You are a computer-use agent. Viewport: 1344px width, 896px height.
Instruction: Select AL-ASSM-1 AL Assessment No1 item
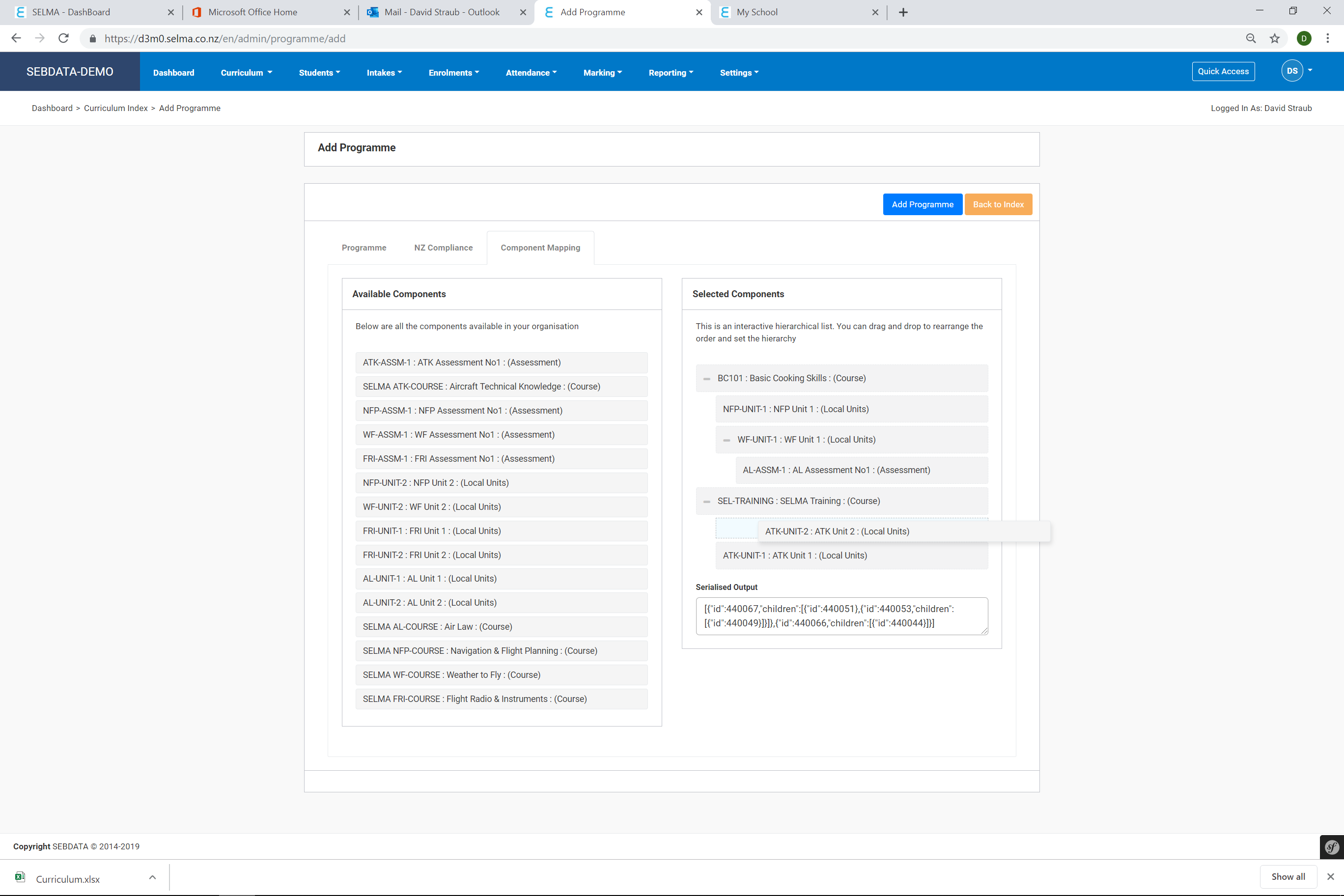pos(862,470)
